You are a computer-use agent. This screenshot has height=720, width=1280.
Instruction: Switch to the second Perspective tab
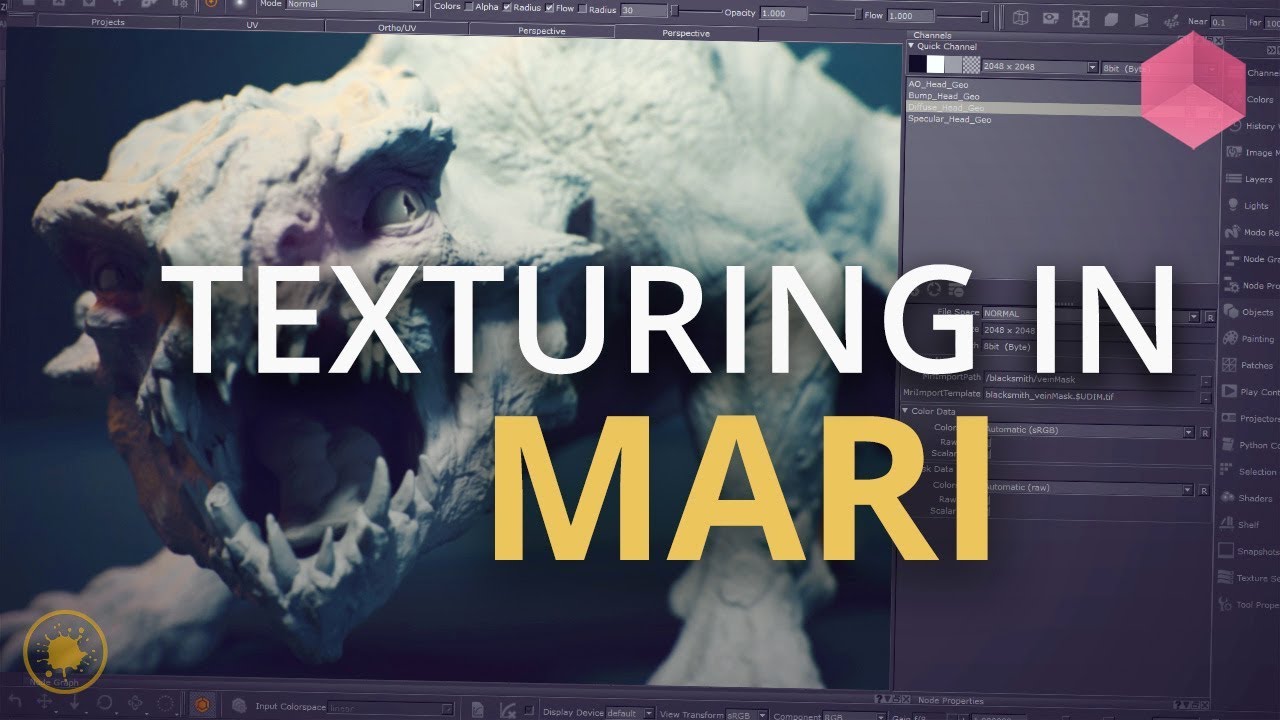(x=686, y=33)
